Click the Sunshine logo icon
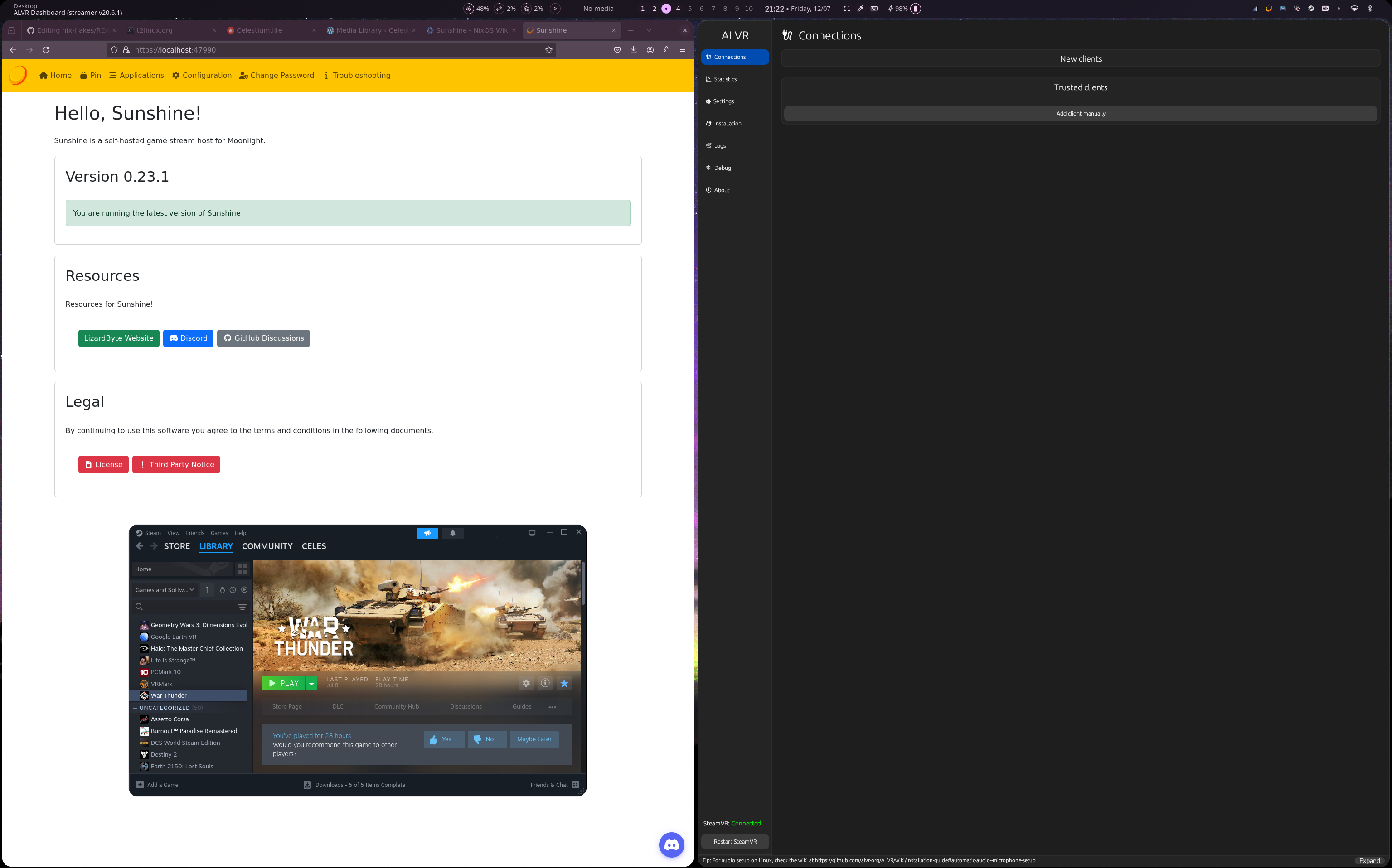 [18, 75]
